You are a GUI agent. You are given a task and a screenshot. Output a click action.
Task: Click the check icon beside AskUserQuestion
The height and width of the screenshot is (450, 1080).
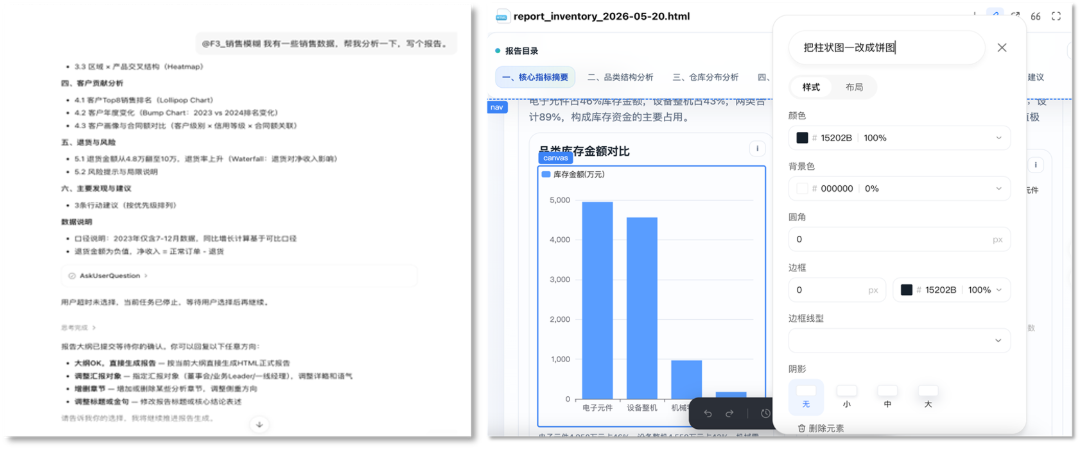pos(72,276)
